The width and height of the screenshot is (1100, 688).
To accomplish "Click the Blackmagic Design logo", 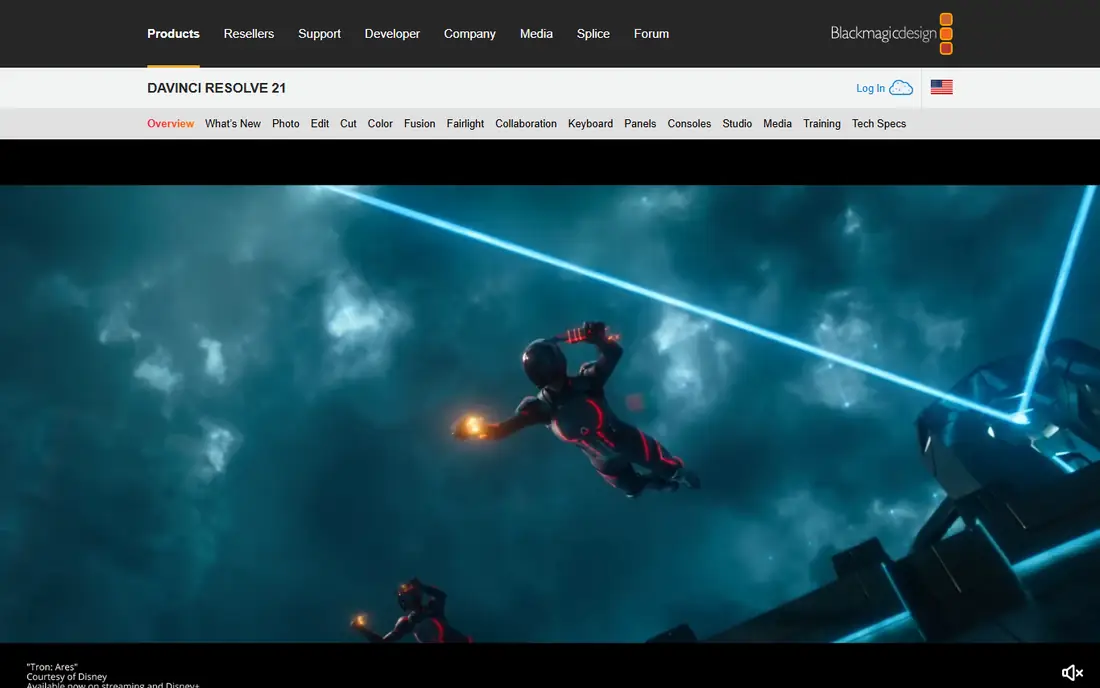I will [891, 33].
